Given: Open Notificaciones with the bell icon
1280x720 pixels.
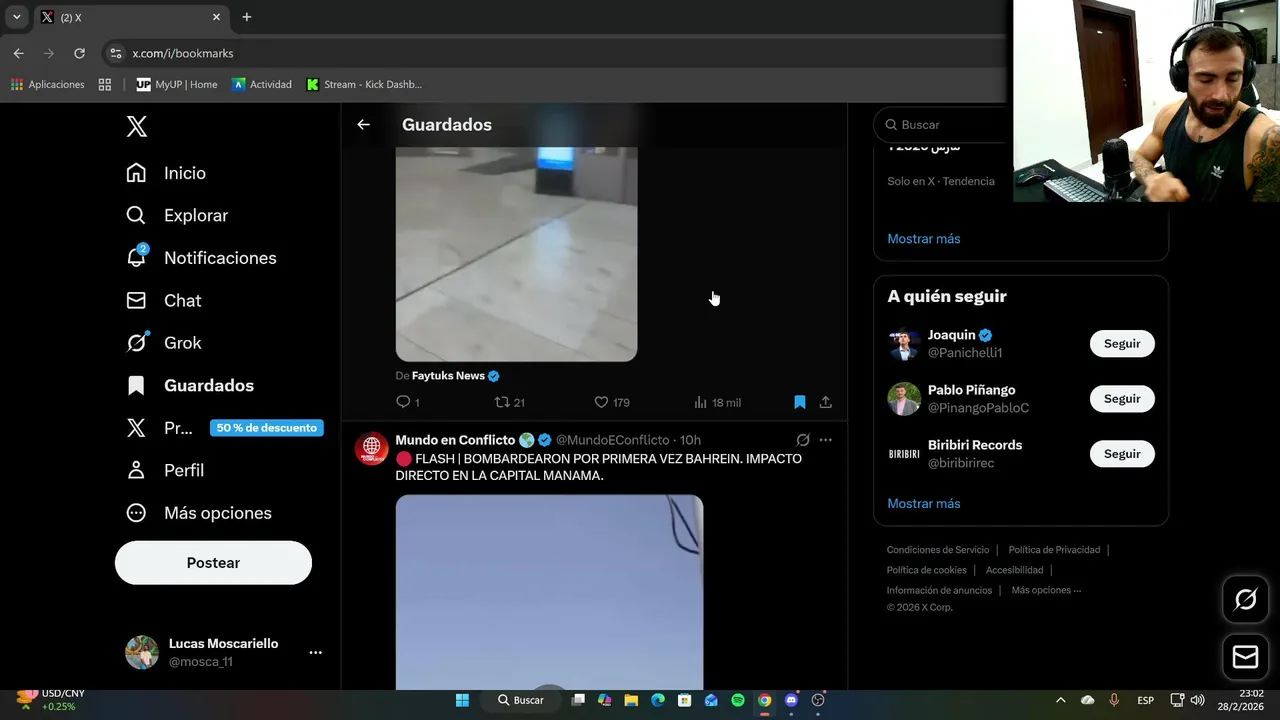Looking at the screenshot, I should tap(201, 258).
